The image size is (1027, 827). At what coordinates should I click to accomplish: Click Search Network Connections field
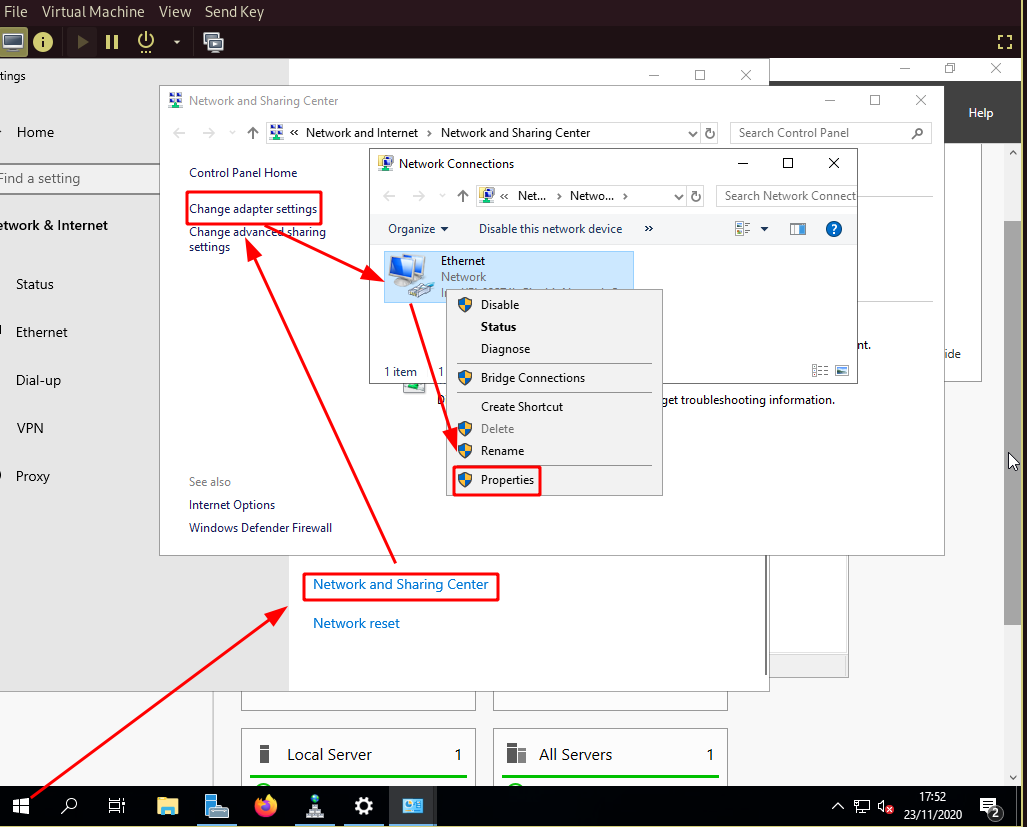[787, 196]
